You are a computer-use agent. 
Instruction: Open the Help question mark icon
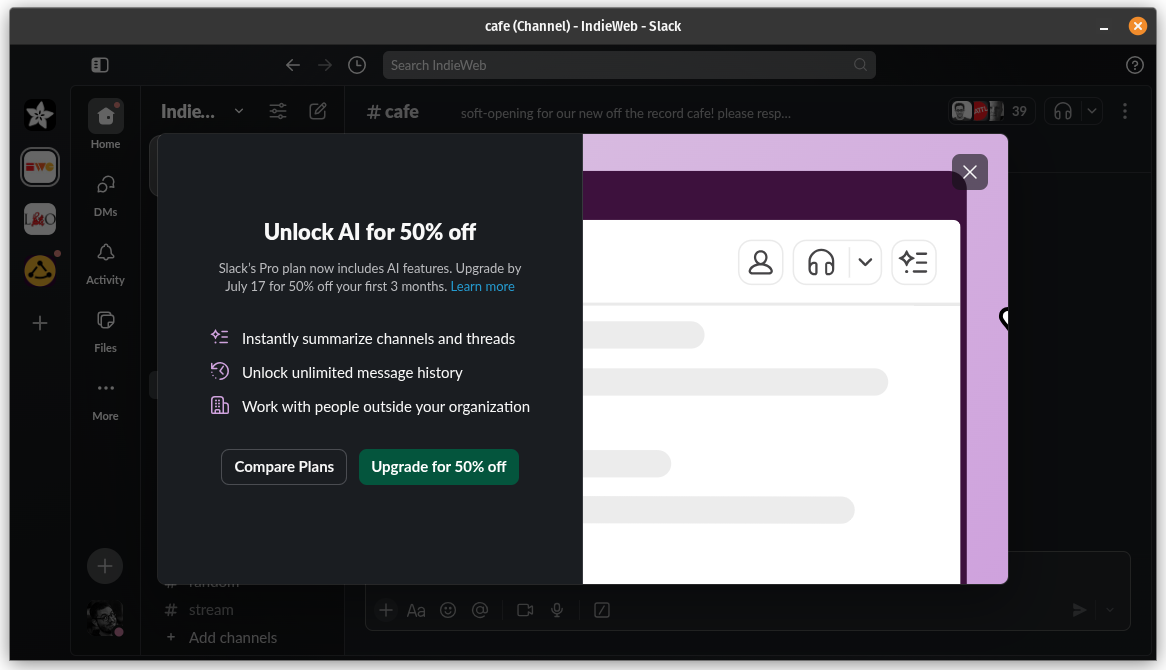[1134, 65]
